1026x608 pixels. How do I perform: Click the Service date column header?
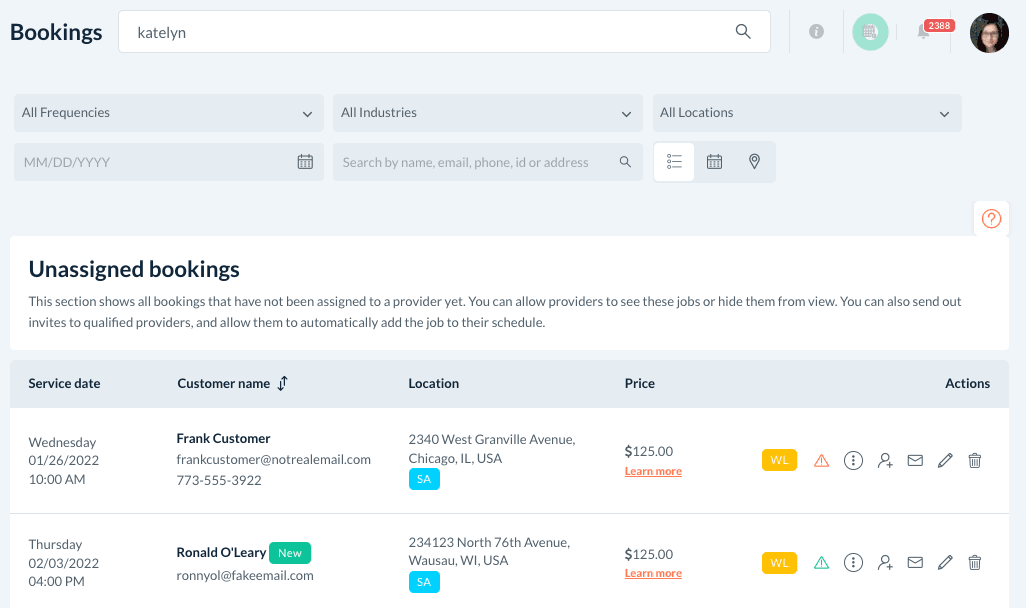(x=64, y=384)
